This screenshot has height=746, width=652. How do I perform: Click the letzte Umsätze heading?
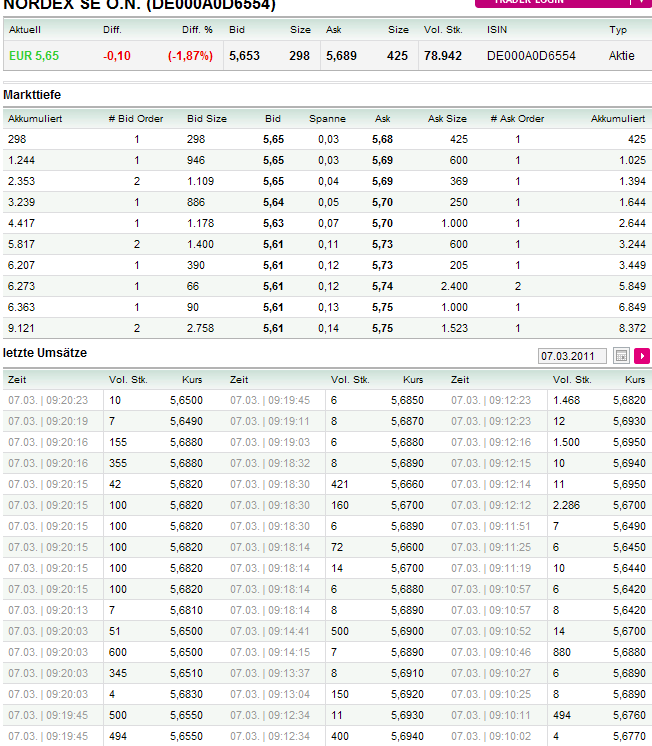(45, 353)
